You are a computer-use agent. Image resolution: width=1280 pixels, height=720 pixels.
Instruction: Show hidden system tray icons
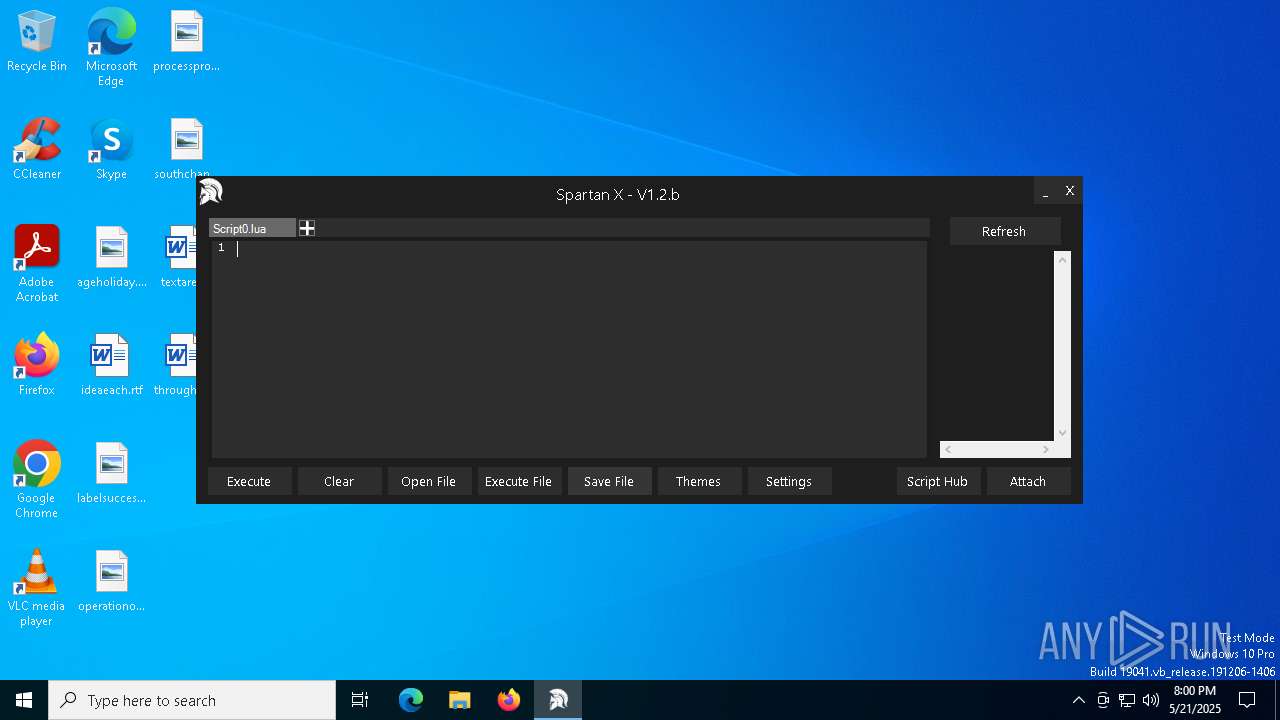pyautogui.click(x=1078, y=700)
